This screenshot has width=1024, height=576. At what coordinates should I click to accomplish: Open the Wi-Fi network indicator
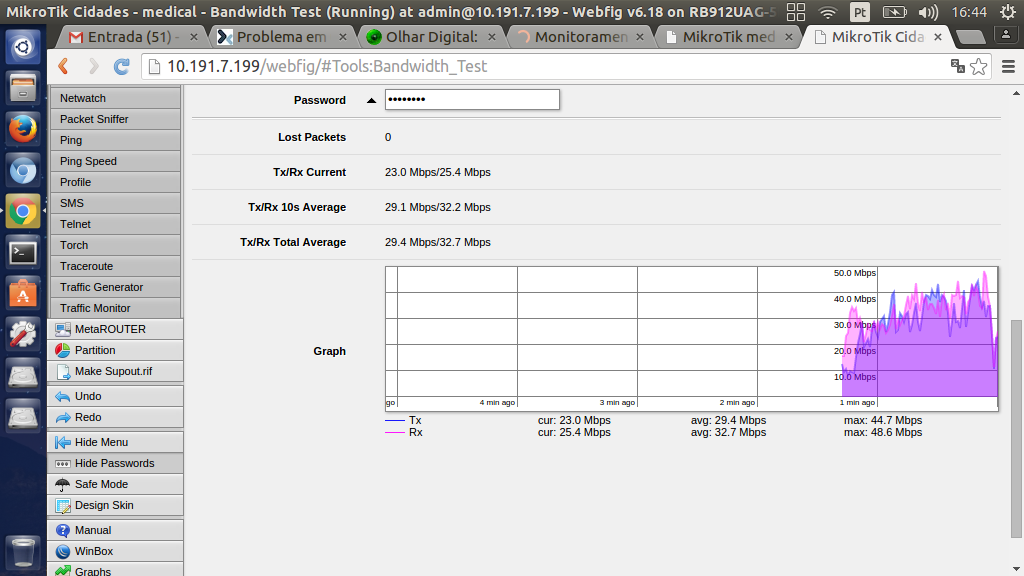[x=828, y=12]
